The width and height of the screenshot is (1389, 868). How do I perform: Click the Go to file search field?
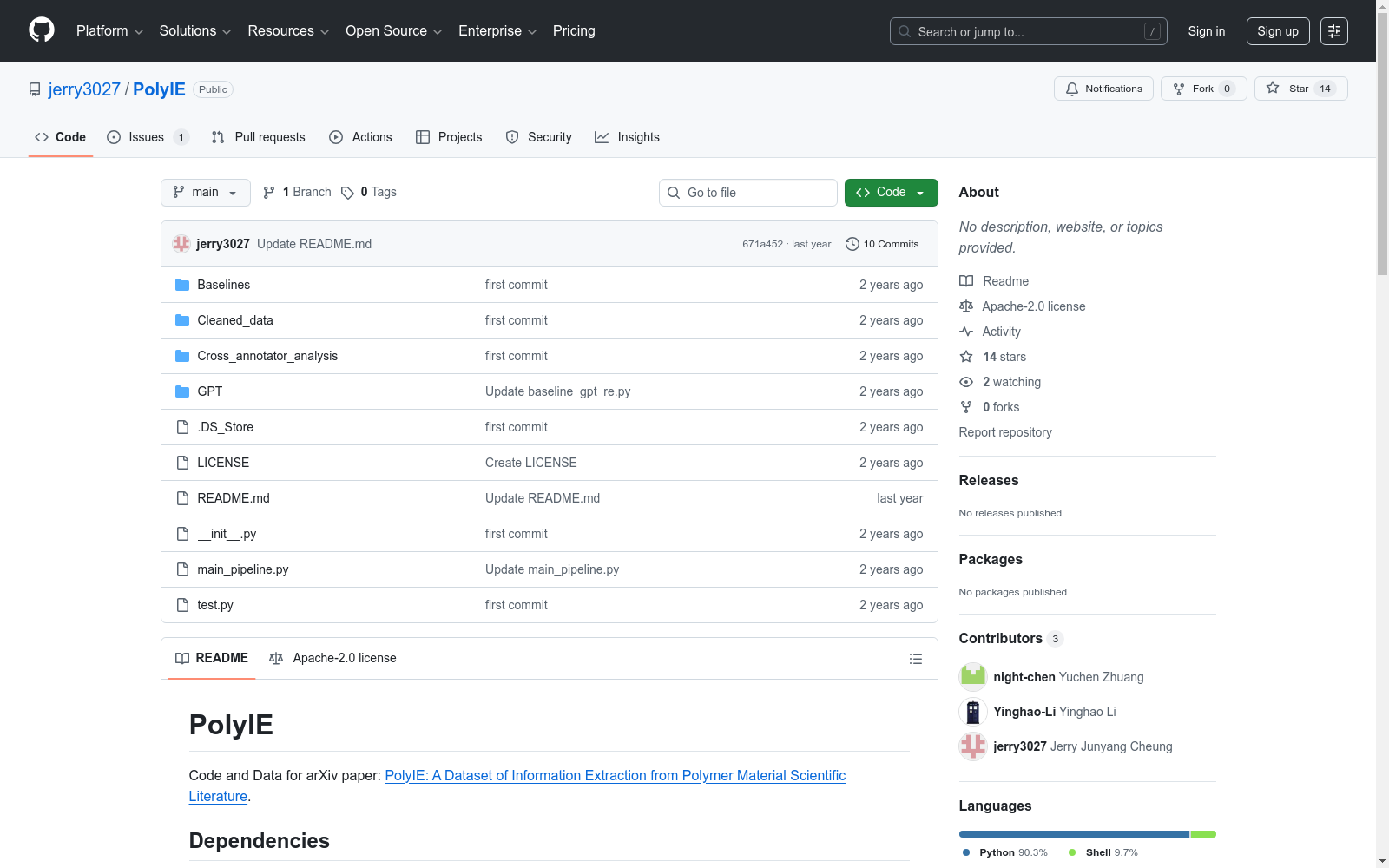[x=748, y=193]
